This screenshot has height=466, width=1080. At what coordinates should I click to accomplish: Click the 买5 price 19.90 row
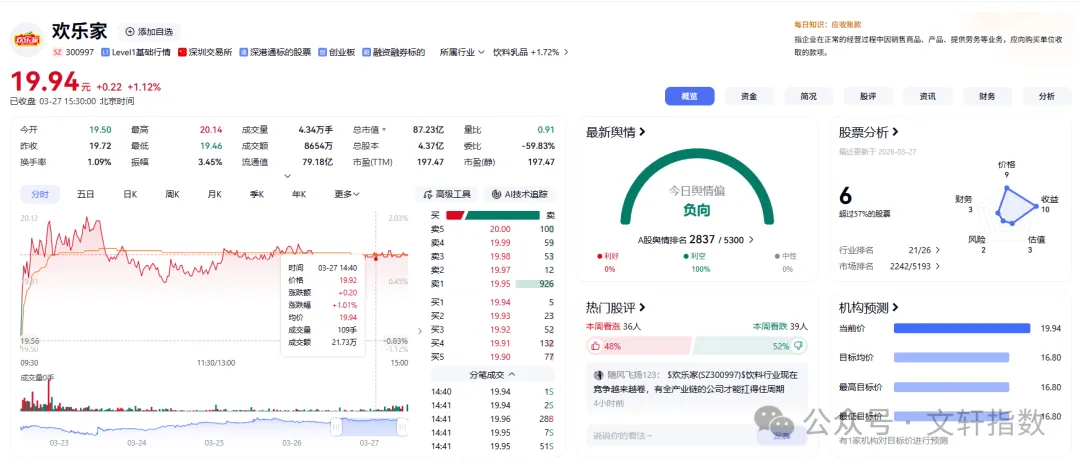pyautogui.click(x=492, y=357)
